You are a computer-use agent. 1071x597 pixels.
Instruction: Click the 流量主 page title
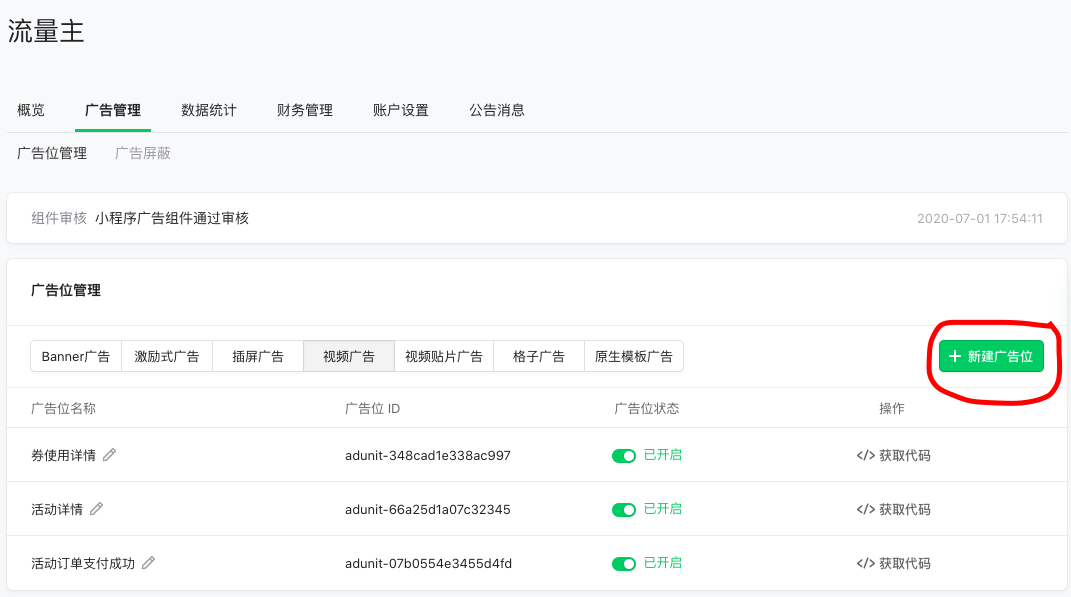pos(46,31)
